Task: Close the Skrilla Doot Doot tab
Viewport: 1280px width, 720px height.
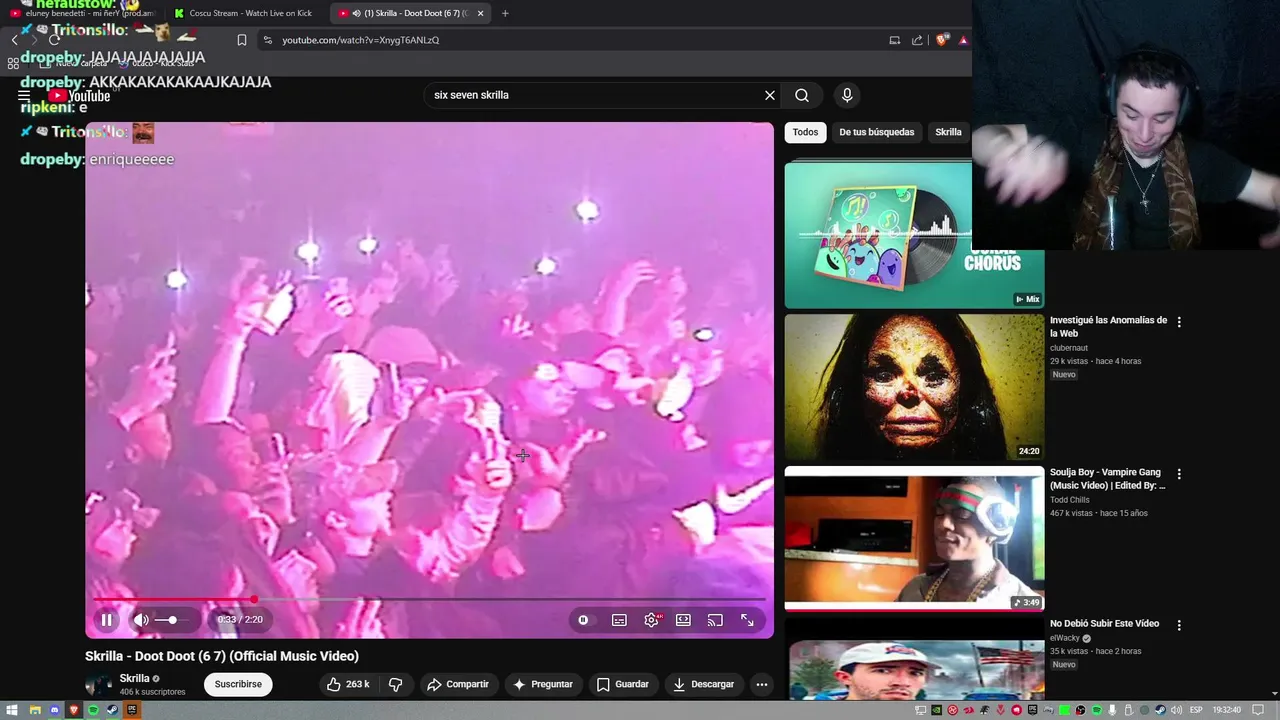Action: [x=481, y=13]
